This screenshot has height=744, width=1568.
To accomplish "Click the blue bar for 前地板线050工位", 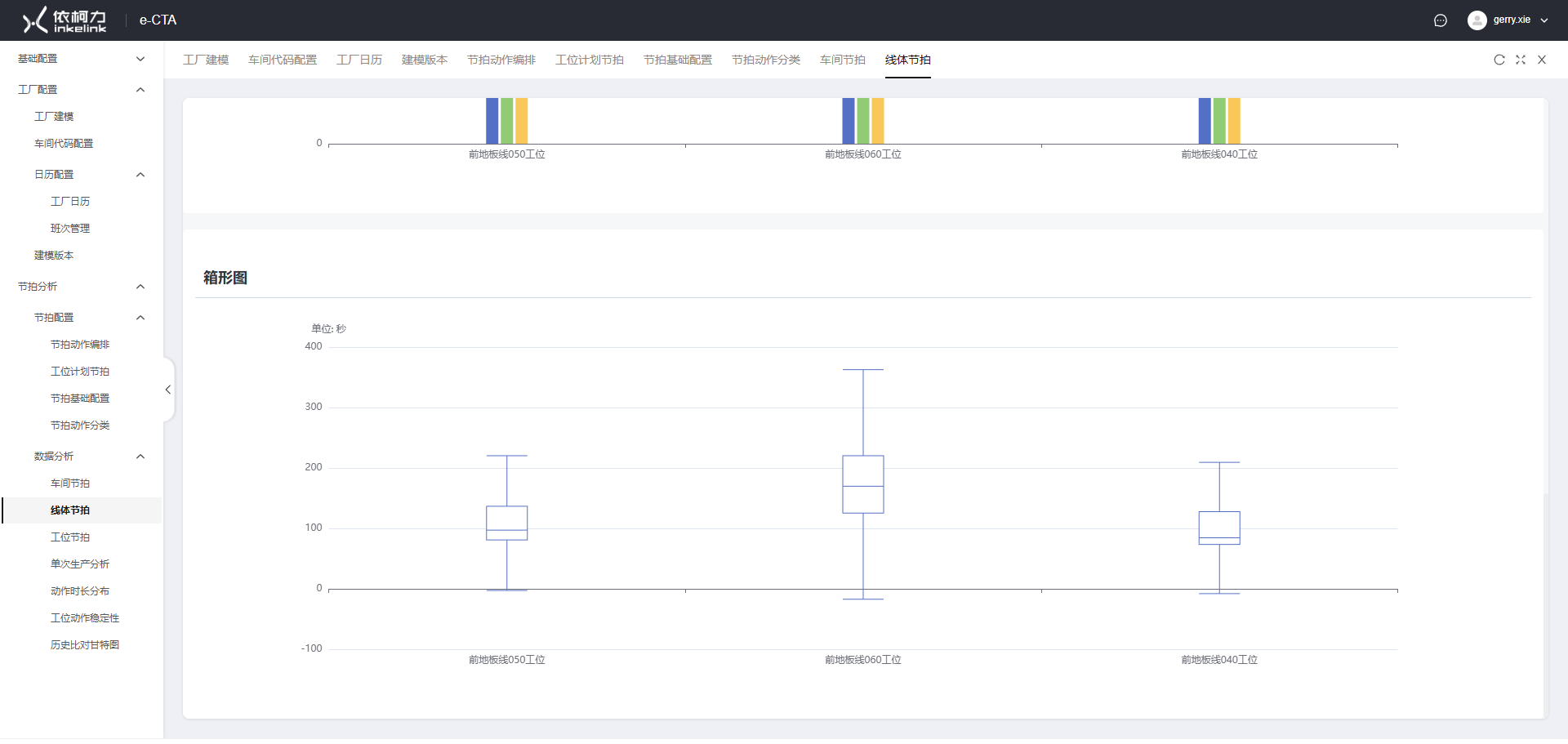I will (492, 121).
